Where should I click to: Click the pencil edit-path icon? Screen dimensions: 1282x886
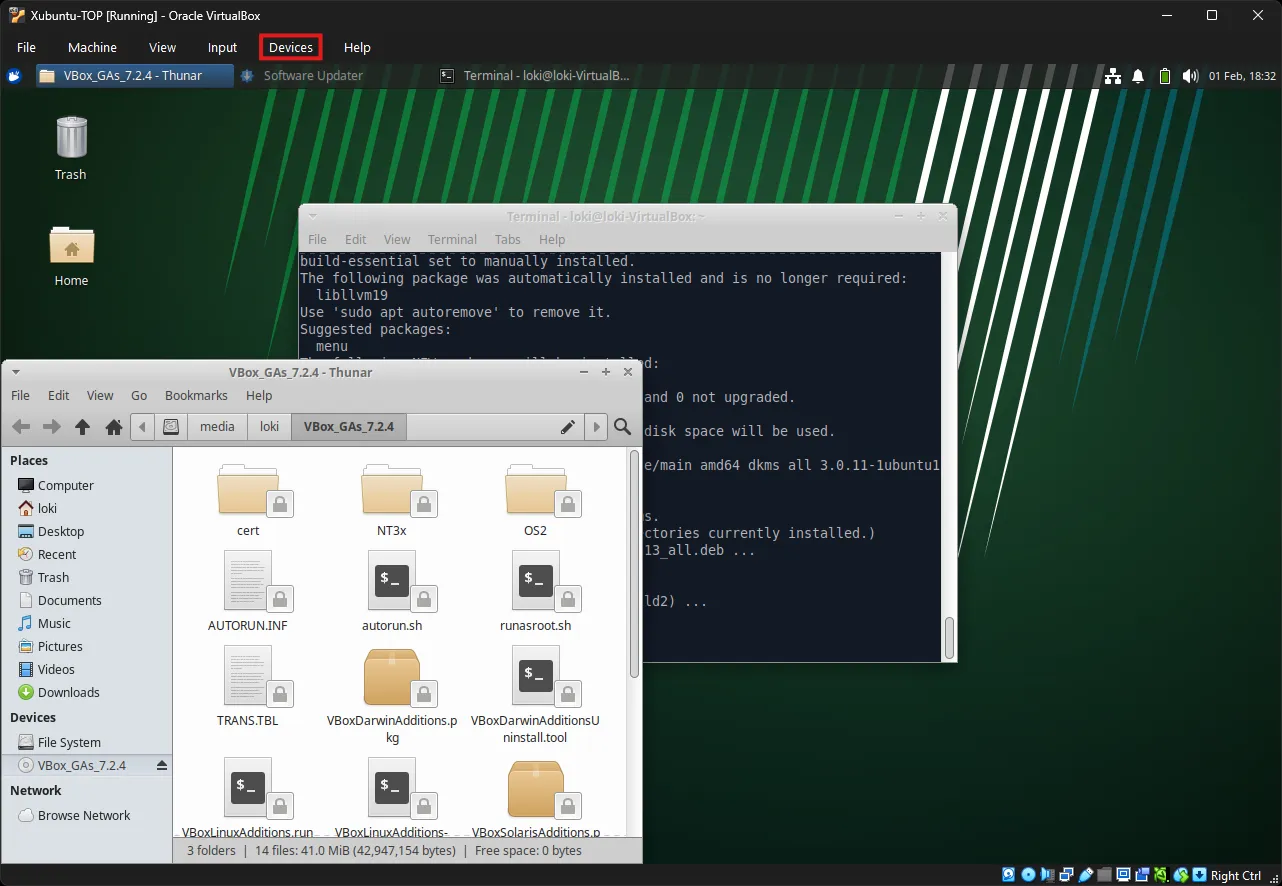[567, 427]
